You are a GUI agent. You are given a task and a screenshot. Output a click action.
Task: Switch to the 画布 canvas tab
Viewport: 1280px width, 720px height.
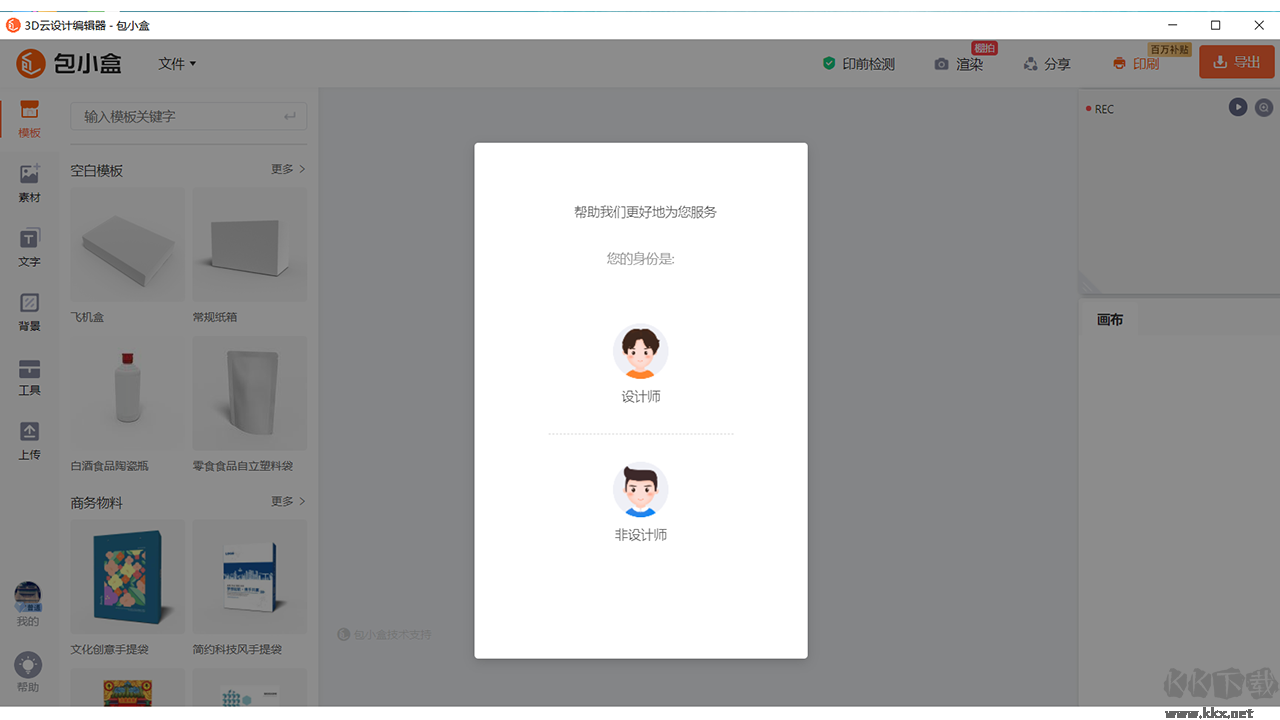pos(1110,320)
